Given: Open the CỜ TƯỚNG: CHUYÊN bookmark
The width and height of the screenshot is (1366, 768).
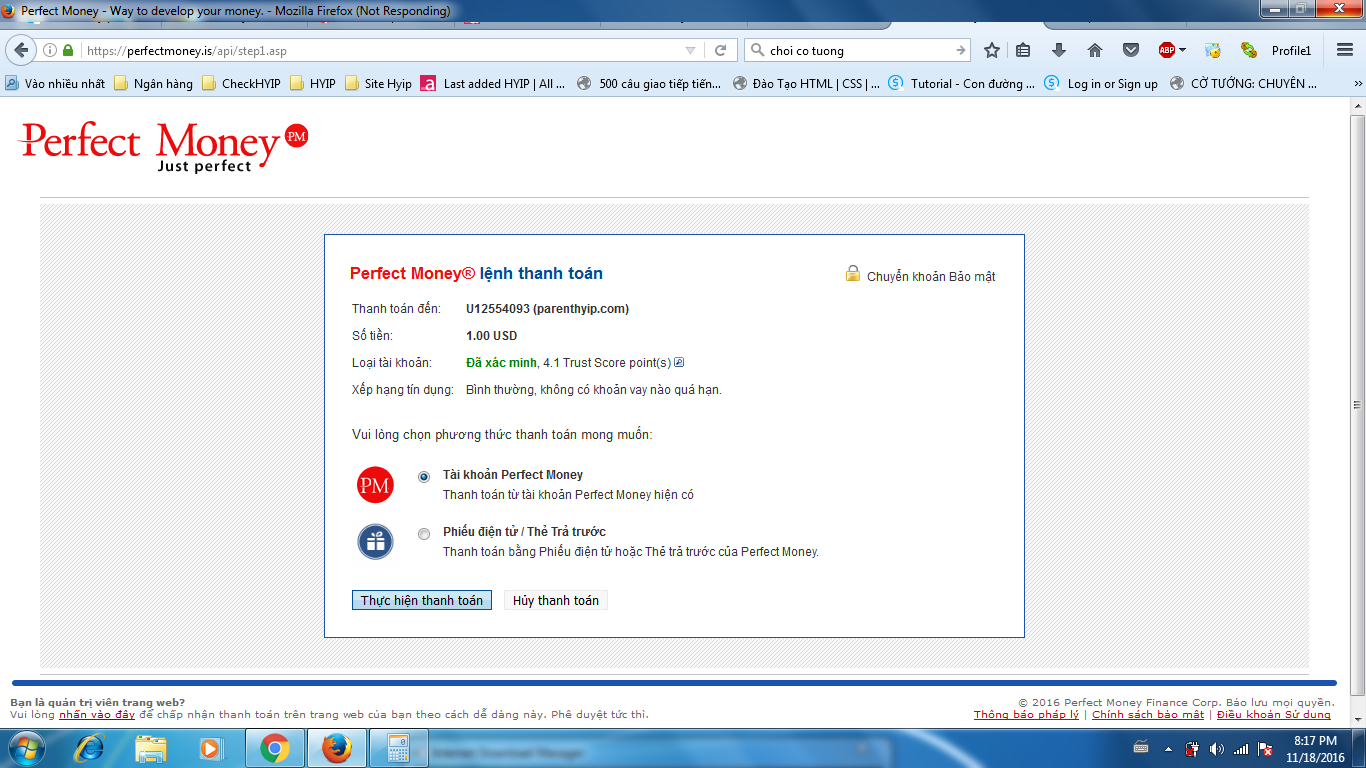Looking at the screenshot, I should pyautogui.click(x=1243, y=84).
